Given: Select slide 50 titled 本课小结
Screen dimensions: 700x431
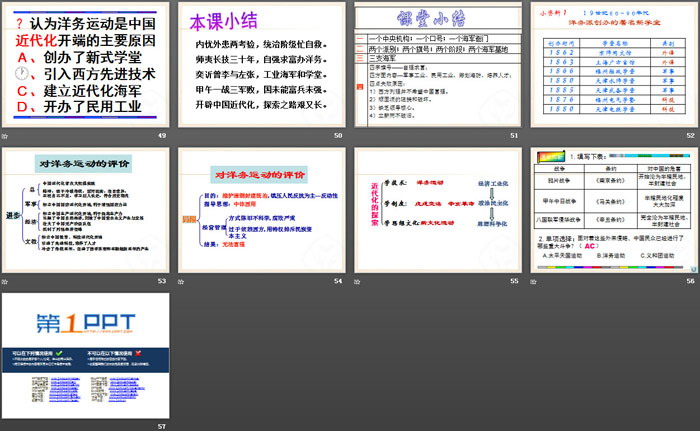Looking at the screenshot, I should click(260, 64).
